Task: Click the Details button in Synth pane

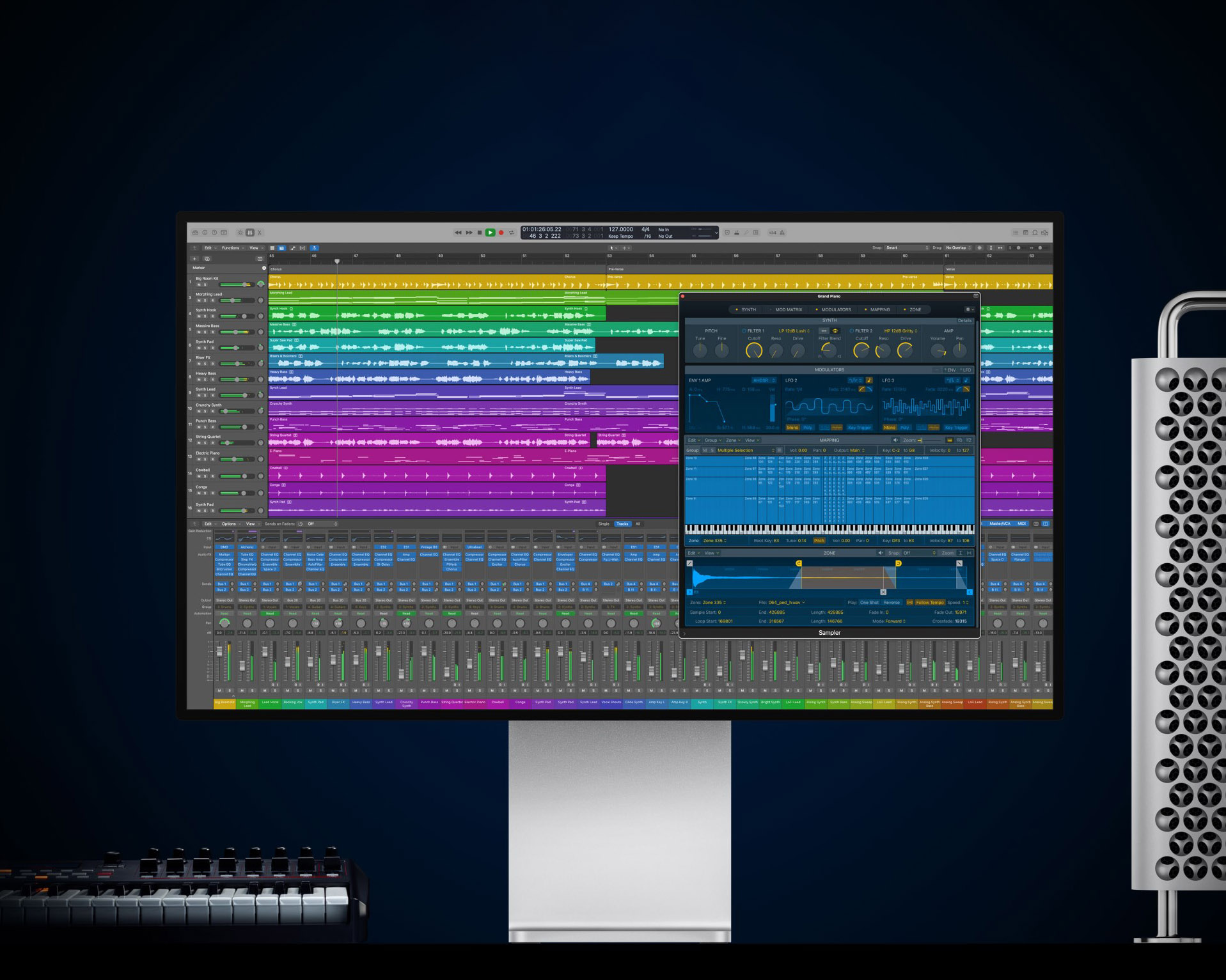Action: pos(964,320)
